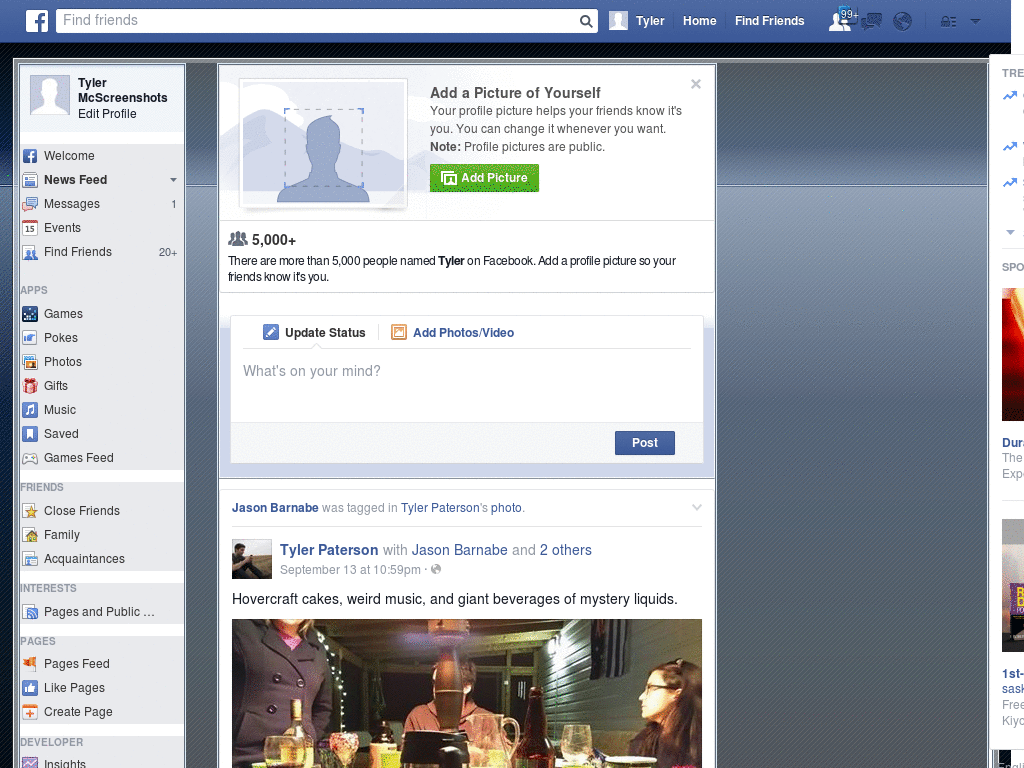Open privacy shortcuts lock icon
The height and width of the screenshot is (768, 1024).
tap(948, 22)
